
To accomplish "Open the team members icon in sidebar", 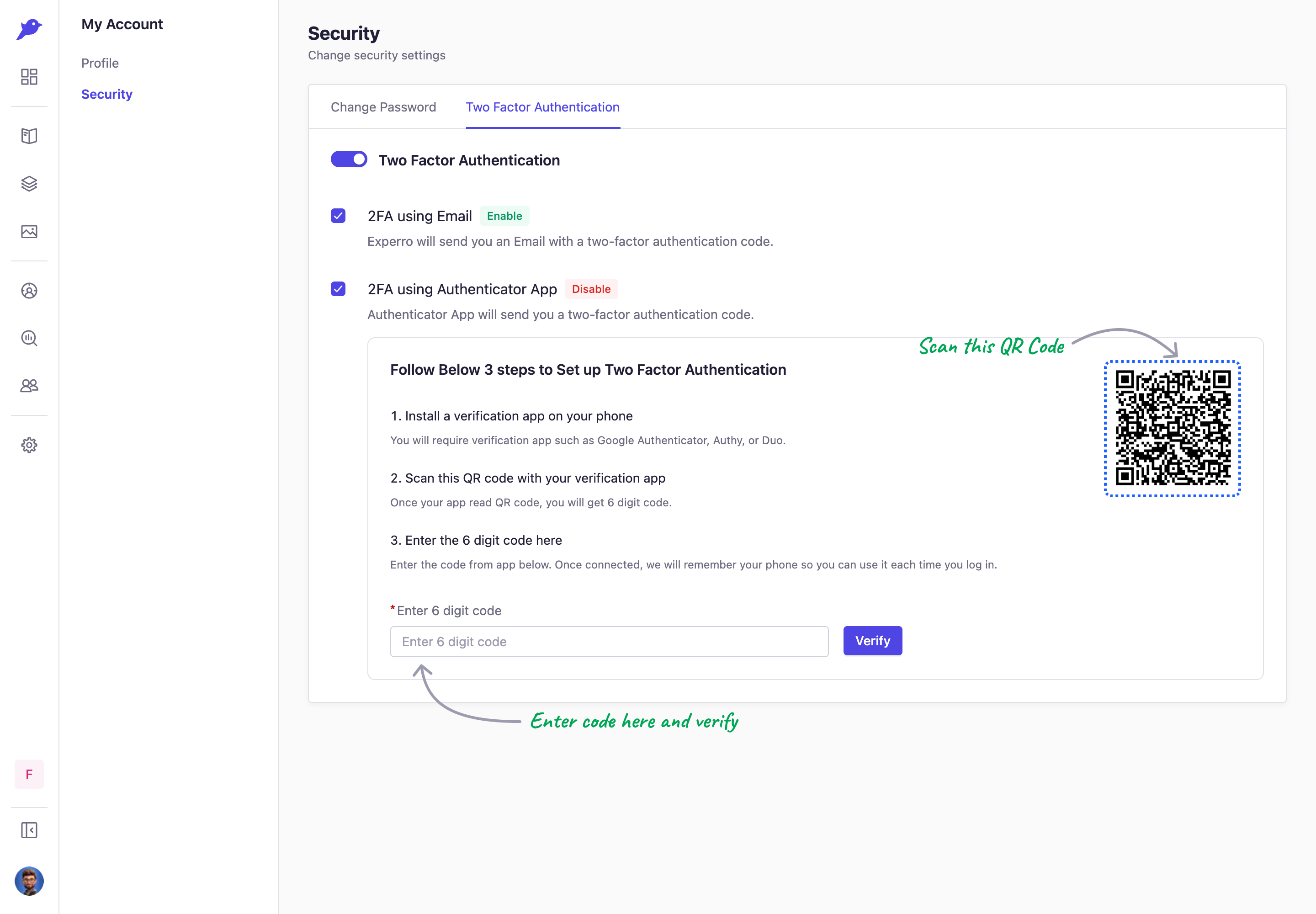I will (x=29, y=386).
